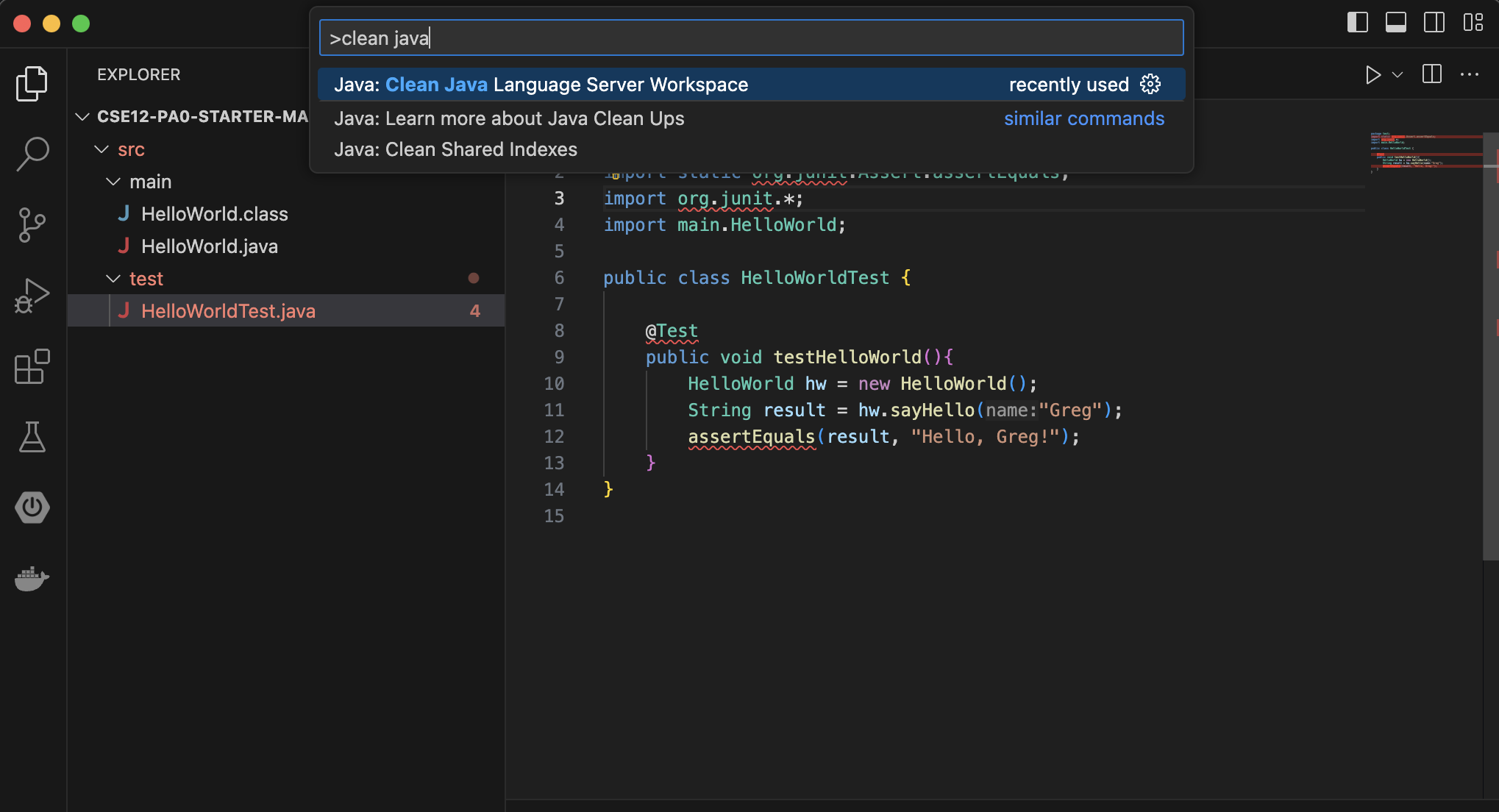The width and height of the screenshot is (1499, 812).
Task: Open the Search view
Action: [x=32, y=154]
